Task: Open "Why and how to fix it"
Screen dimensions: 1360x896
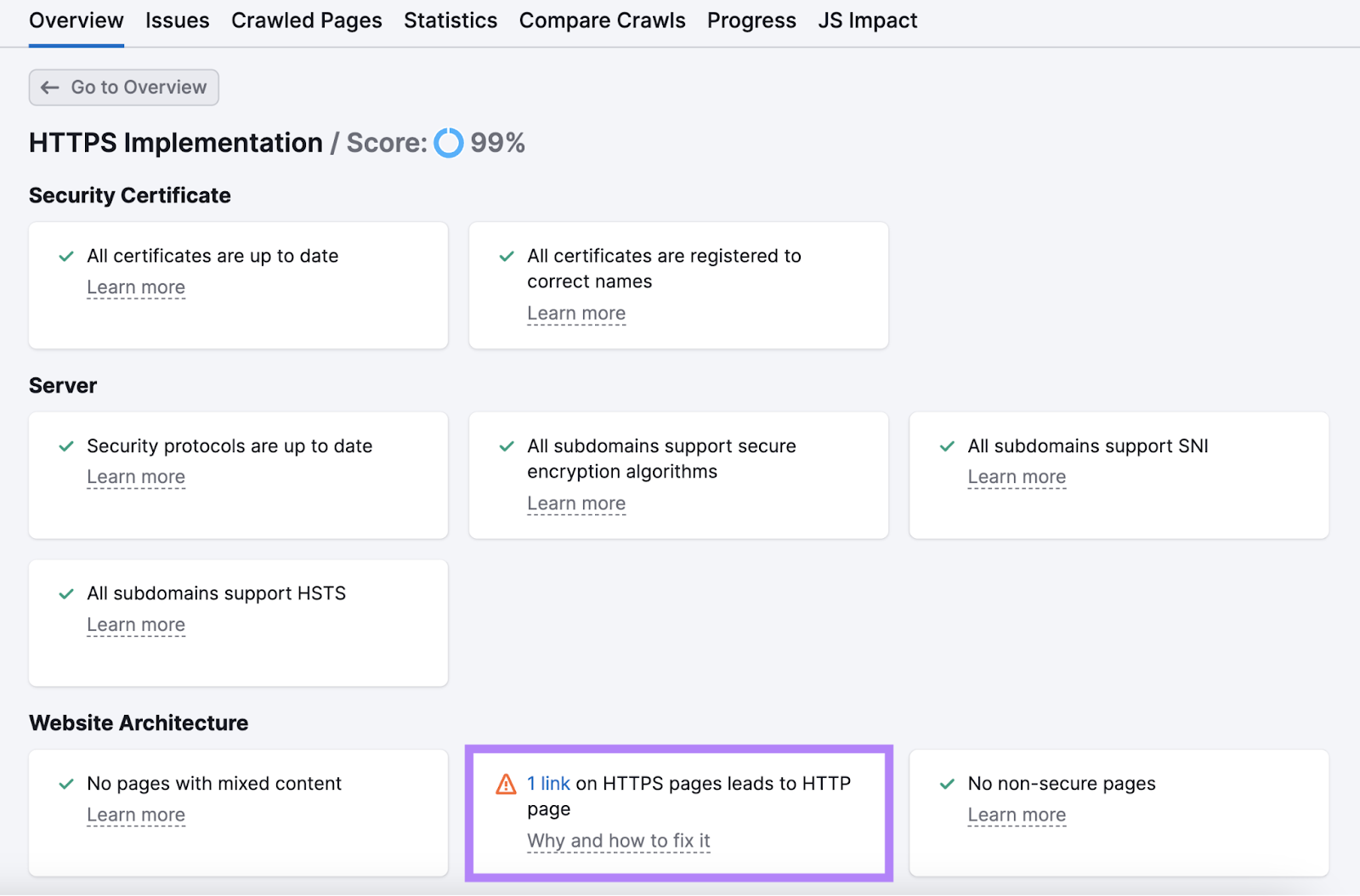Action: (x=618, y=840)
